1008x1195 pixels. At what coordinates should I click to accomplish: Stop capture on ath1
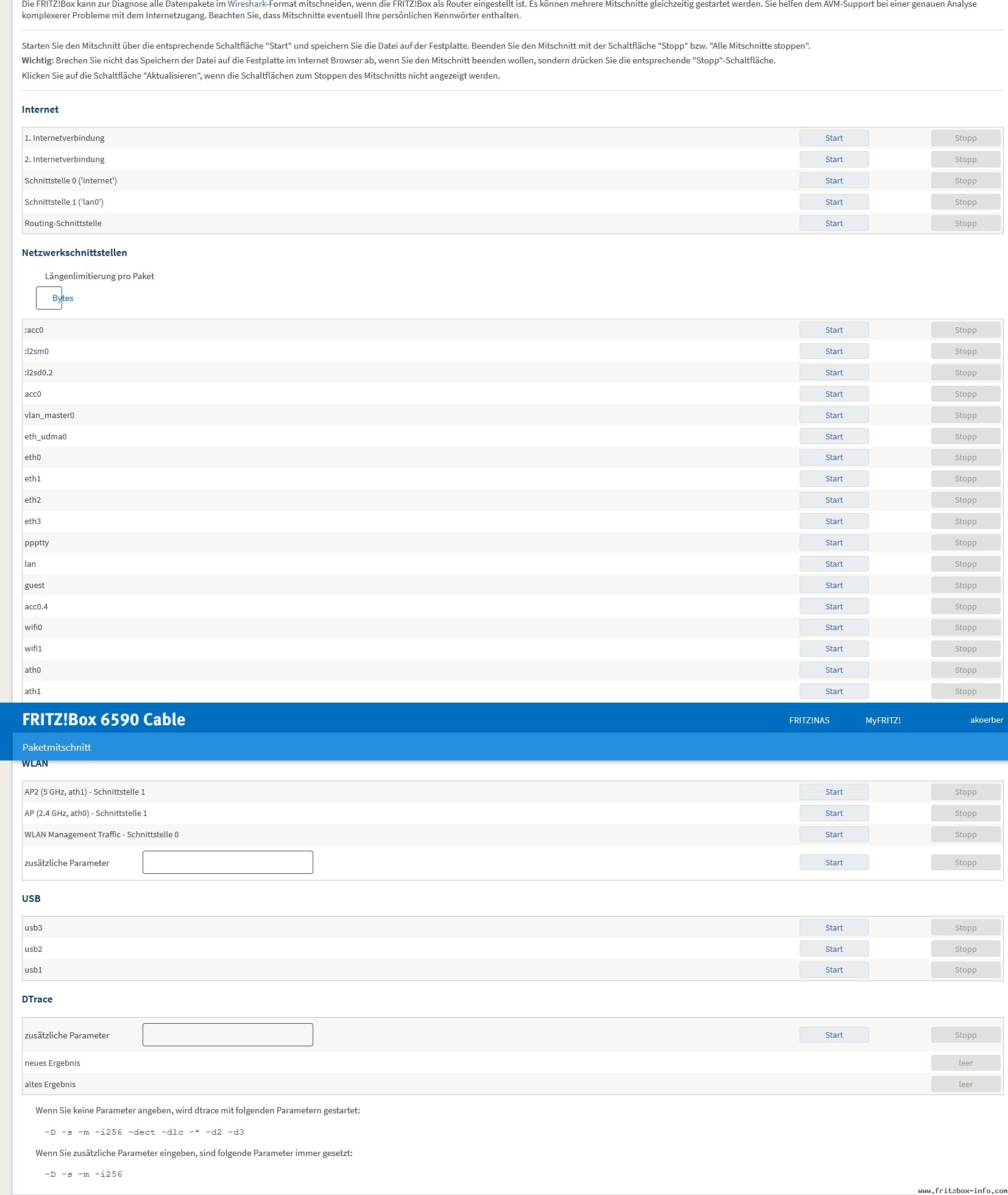click(x=965, y=692)
